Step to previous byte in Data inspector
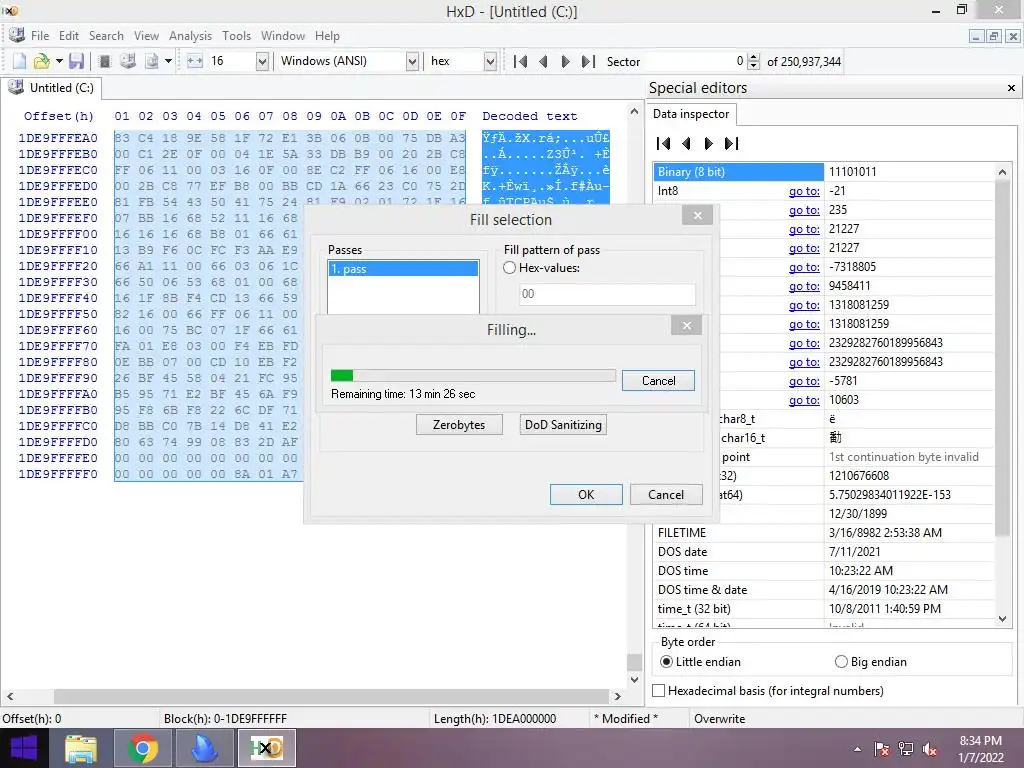This screenshot has width=1024, height=768. pyautogui.click(x=686, y=144)
